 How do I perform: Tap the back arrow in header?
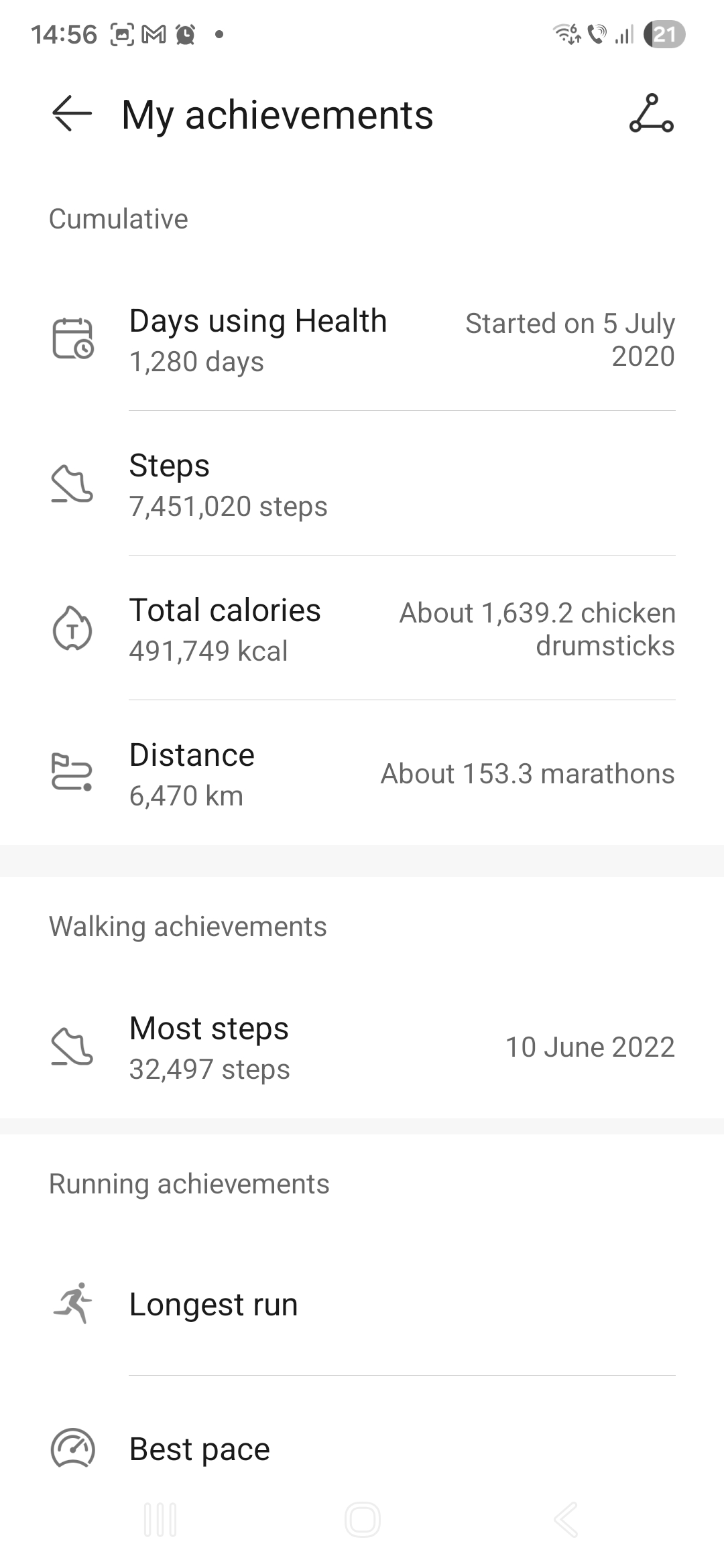pos(72,114)
